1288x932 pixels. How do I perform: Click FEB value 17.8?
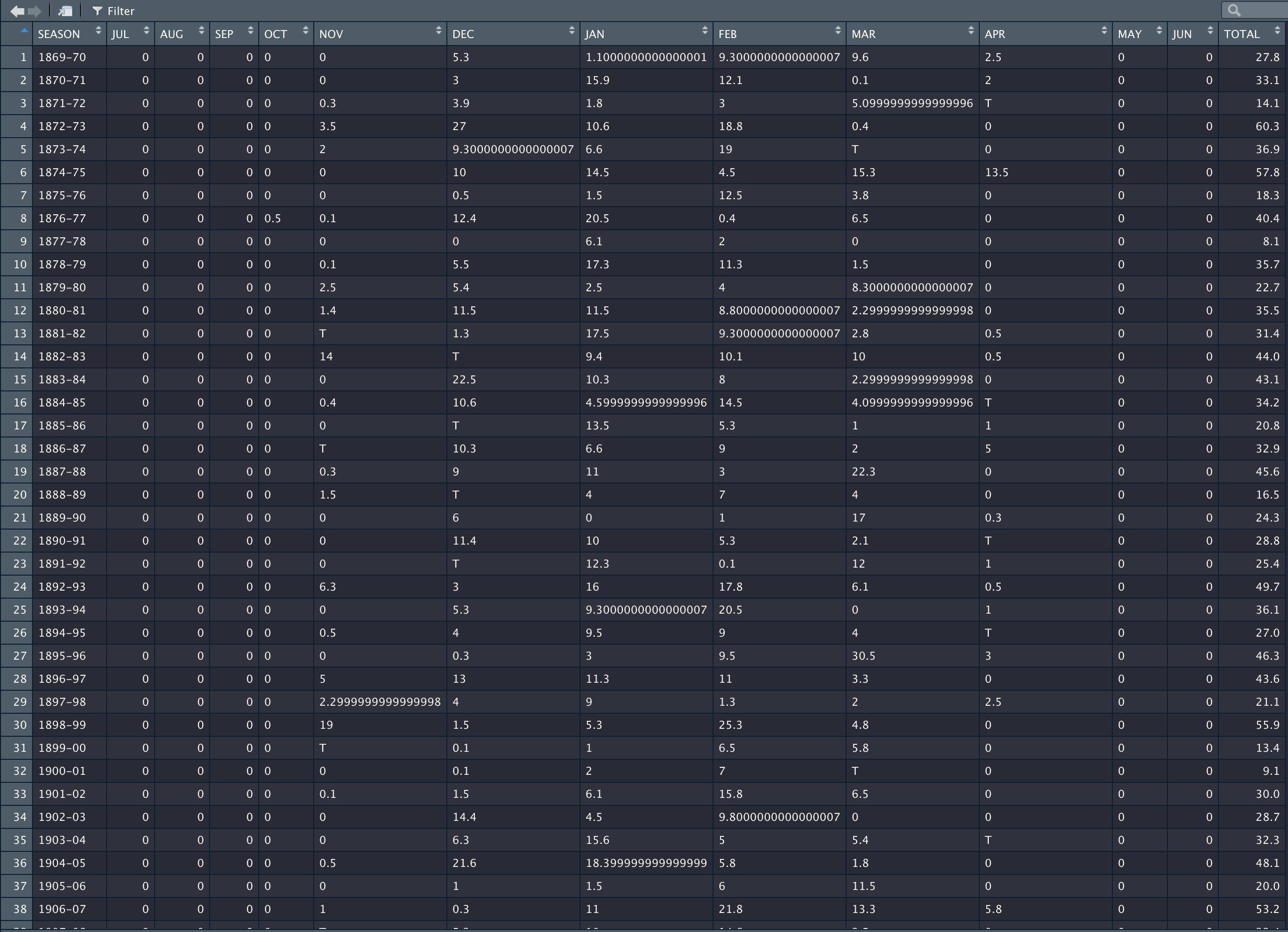pos(731,587)
